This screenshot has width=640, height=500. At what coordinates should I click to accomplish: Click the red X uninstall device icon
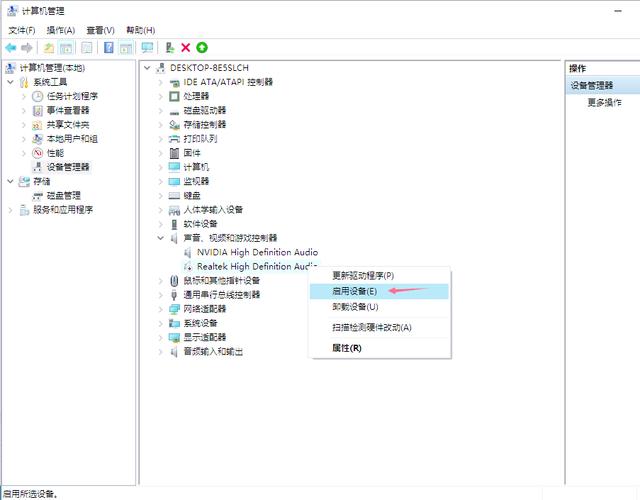[x=186, y=48]
